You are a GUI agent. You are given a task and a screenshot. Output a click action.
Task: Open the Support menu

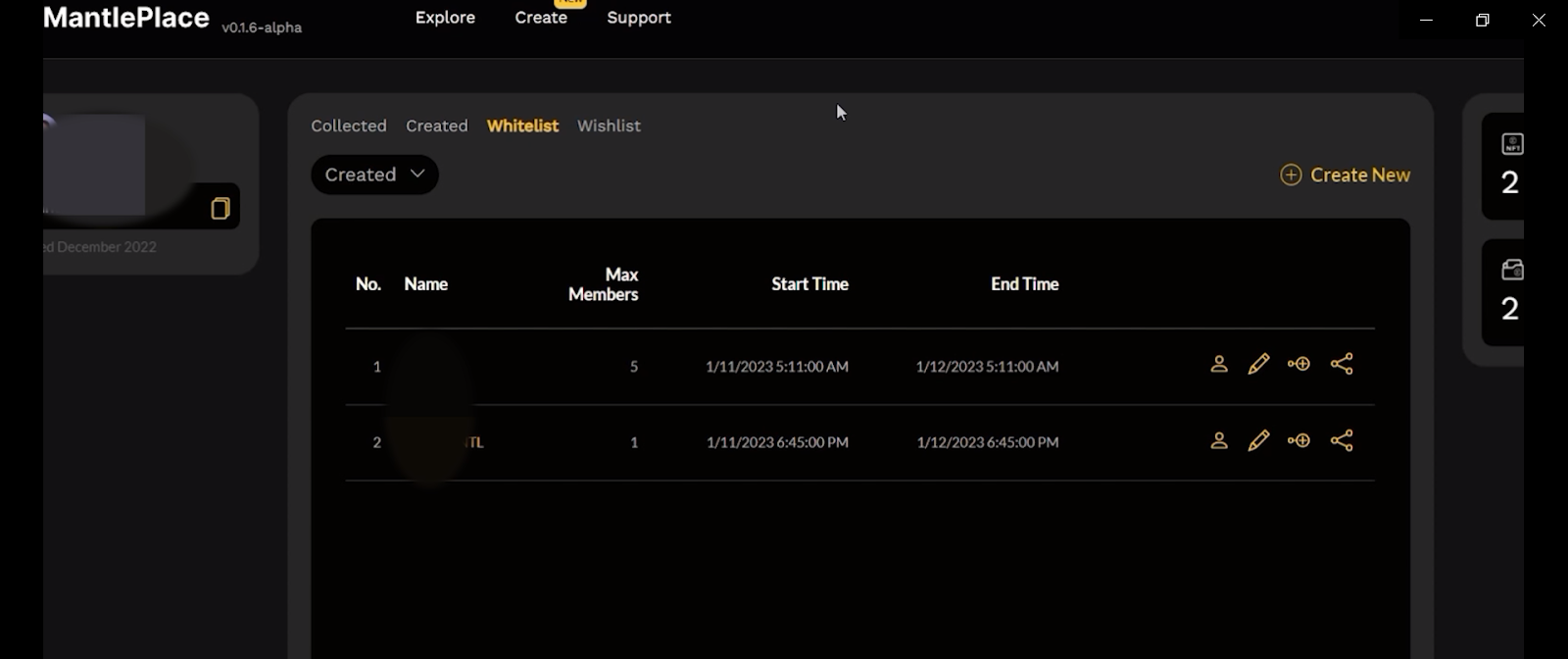tap(639, 18)
